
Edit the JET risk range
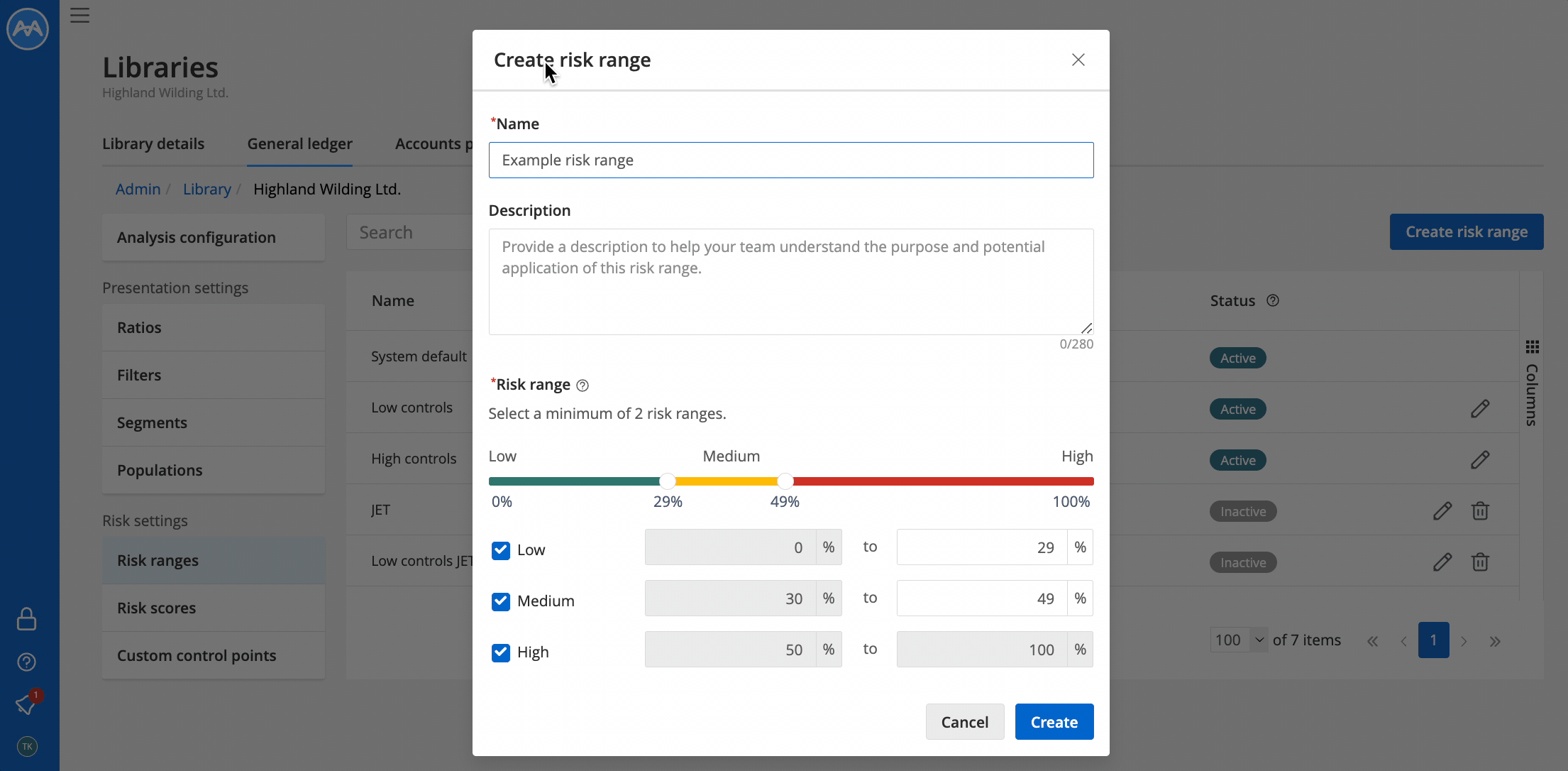[x=1442, y=511]
